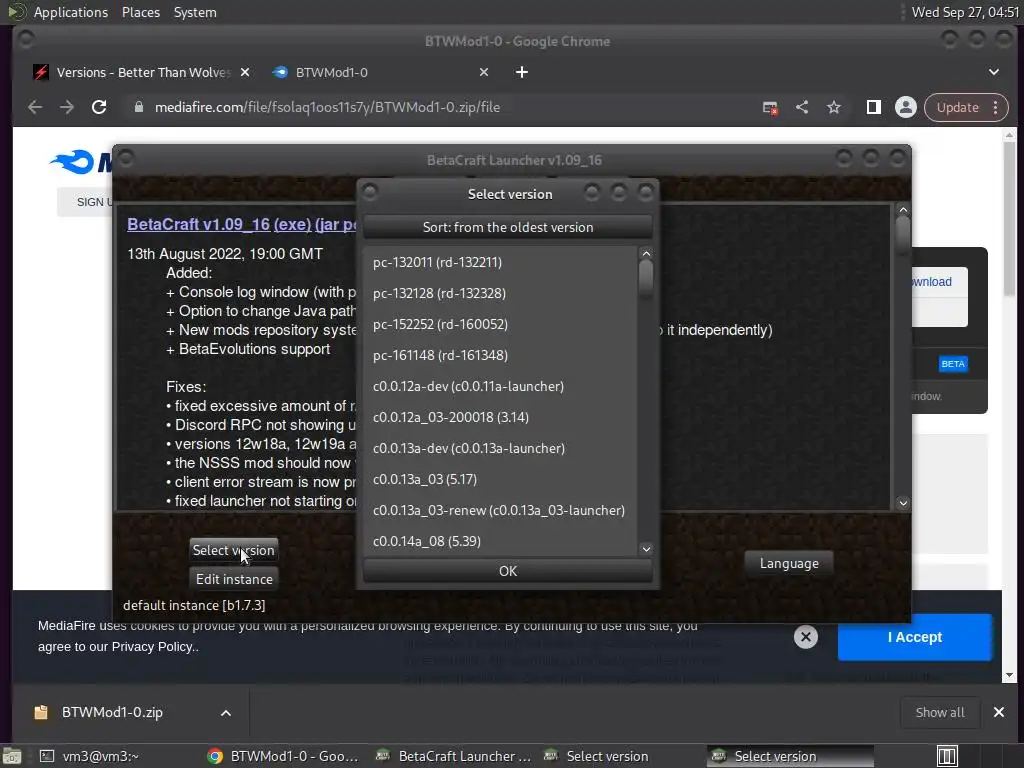Switch to BTWMod1-0 Chrome tab
The width and height of the screenshot is (1024, 768).
click(x=379, y=72)
